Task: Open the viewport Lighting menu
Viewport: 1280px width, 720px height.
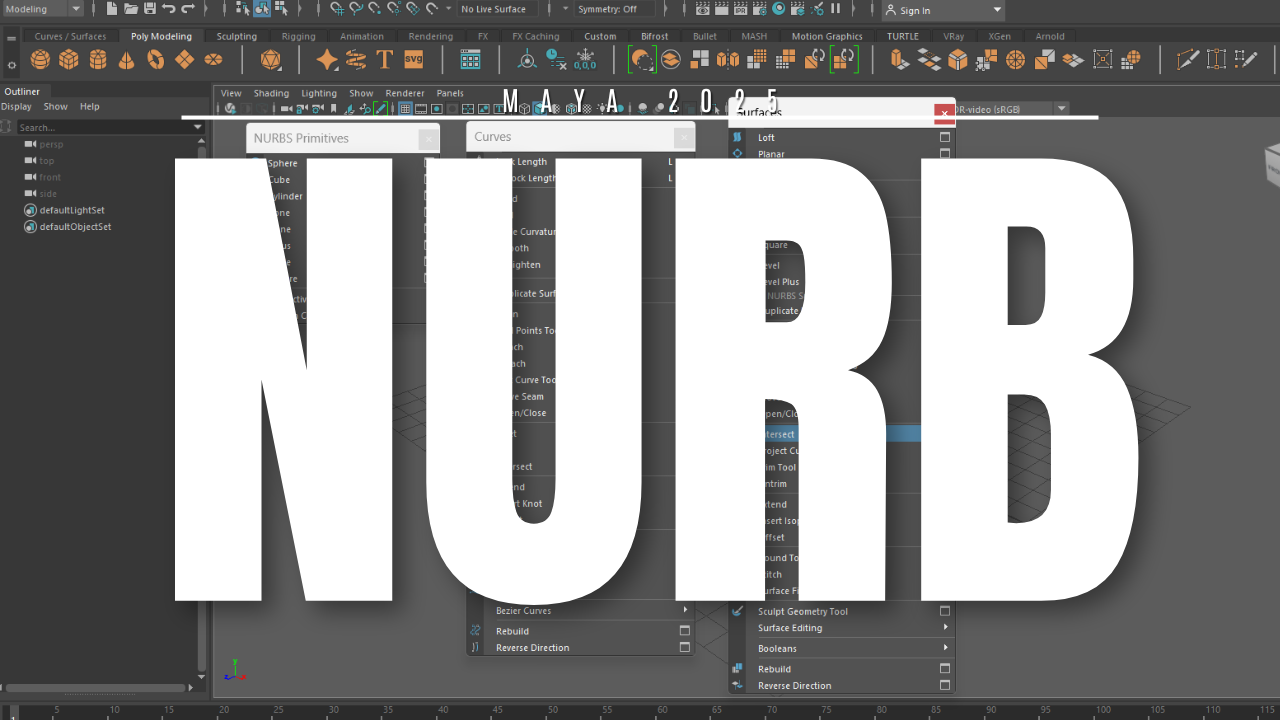Action: [319, 93]
